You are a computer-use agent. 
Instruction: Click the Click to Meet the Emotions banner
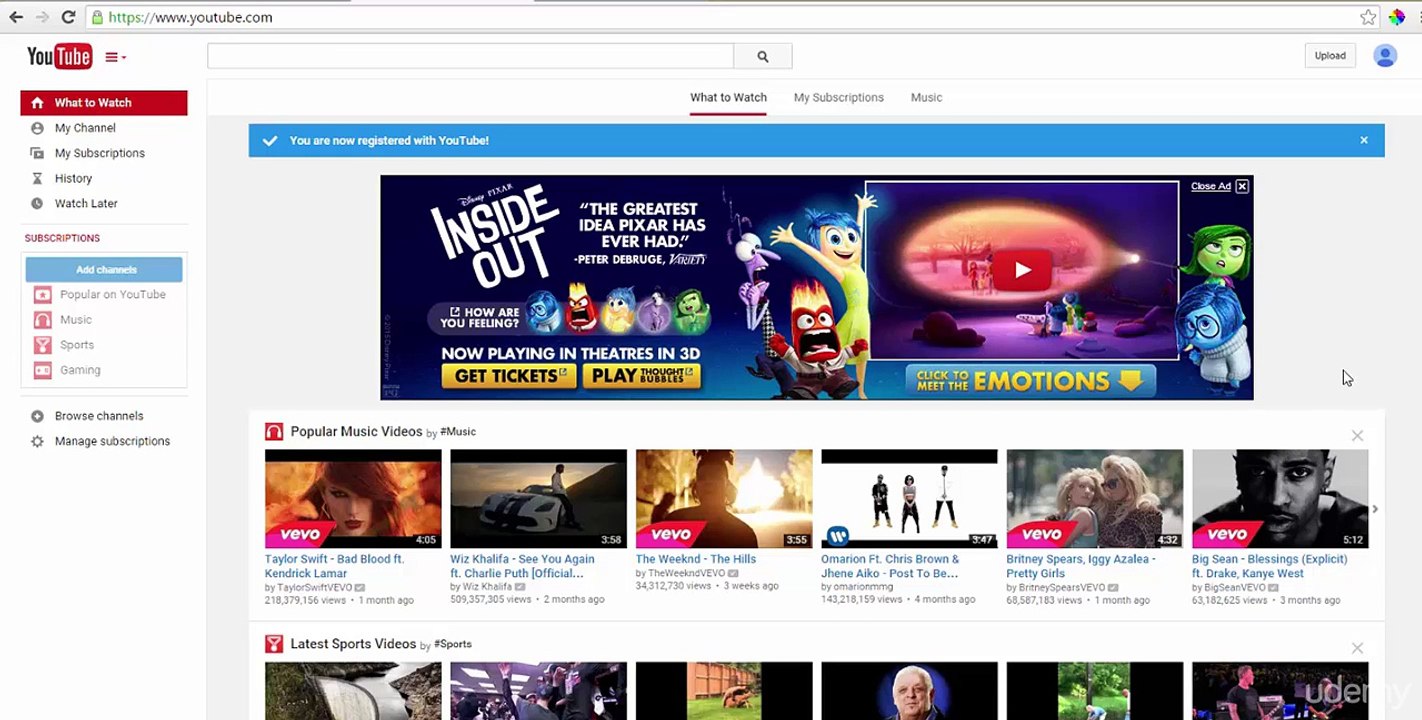click(x=1030, y=381)
